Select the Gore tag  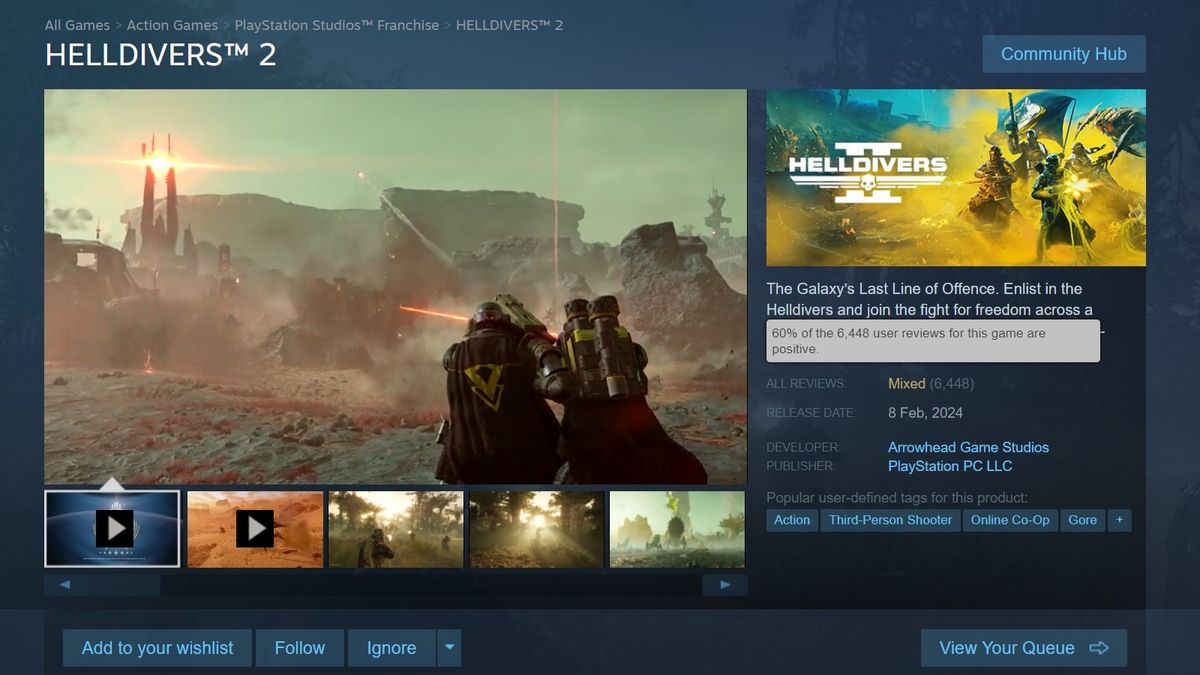1082,519
